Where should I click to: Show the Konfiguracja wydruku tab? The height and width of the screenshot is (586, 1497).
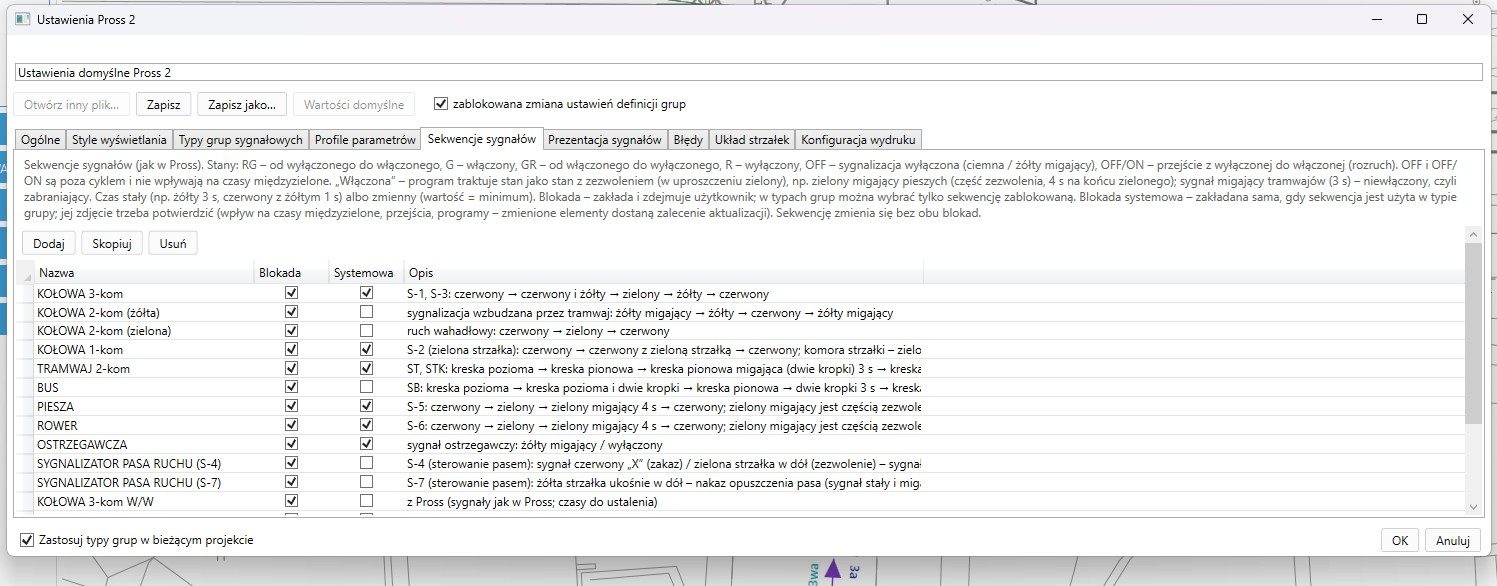tap(858, 140)
